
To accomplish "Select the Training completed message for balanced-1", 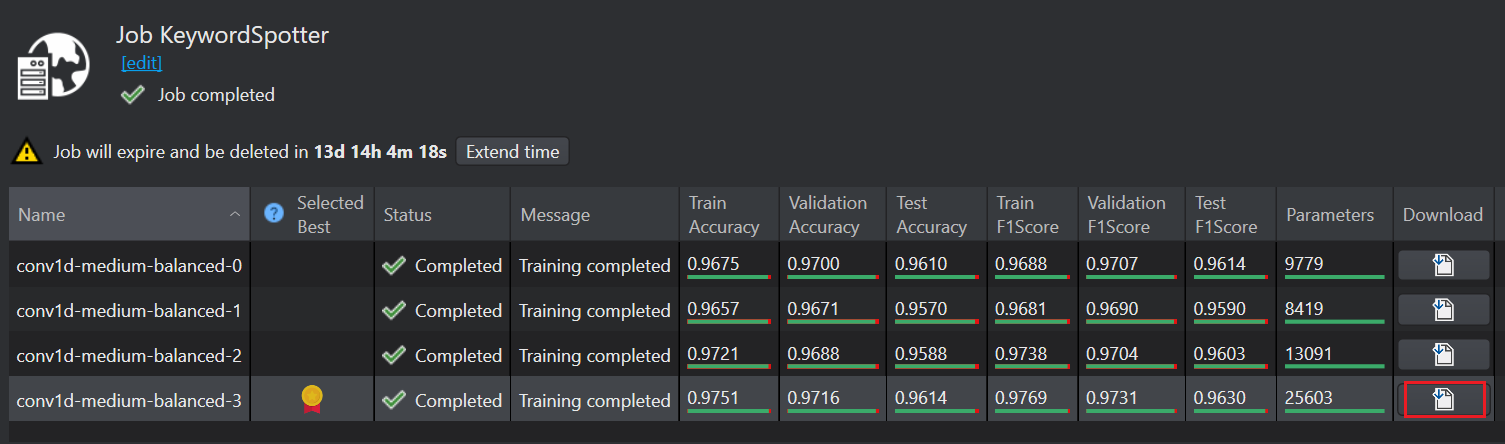I will click(594, 310).
